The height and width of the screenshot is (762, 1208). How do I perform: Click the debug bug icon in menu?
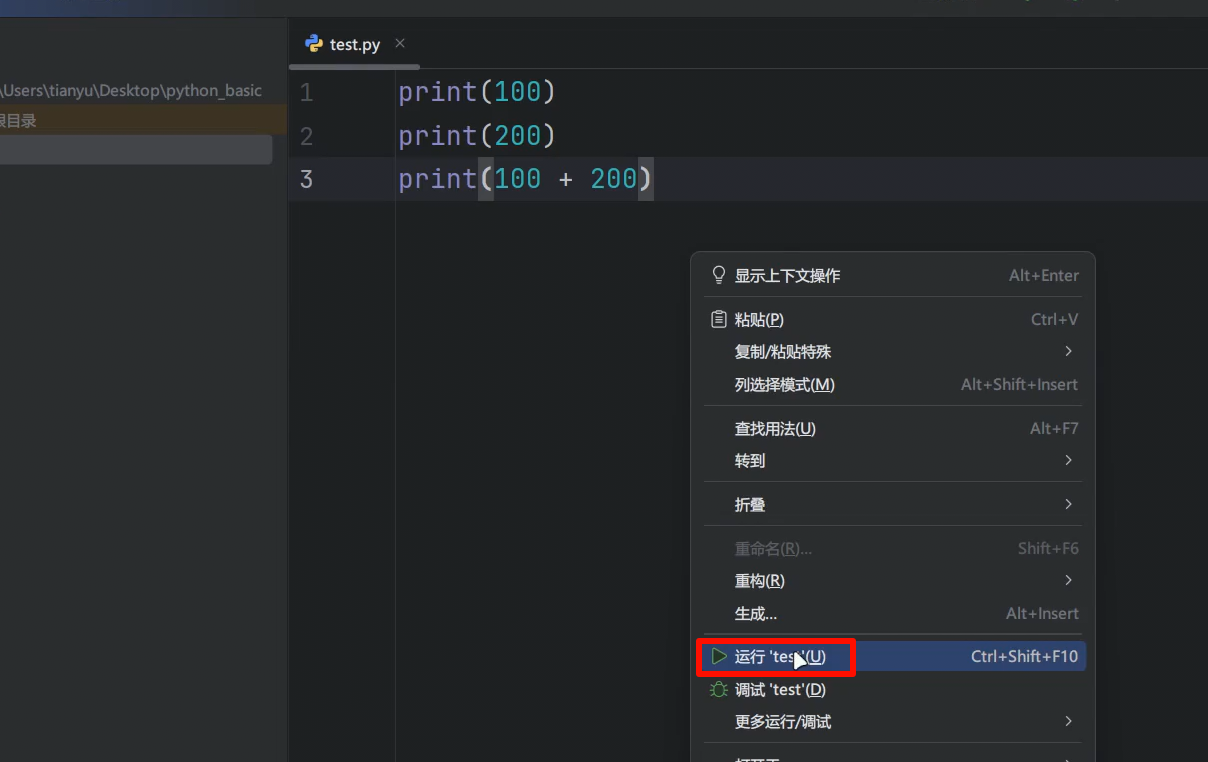tap(718, 690)
